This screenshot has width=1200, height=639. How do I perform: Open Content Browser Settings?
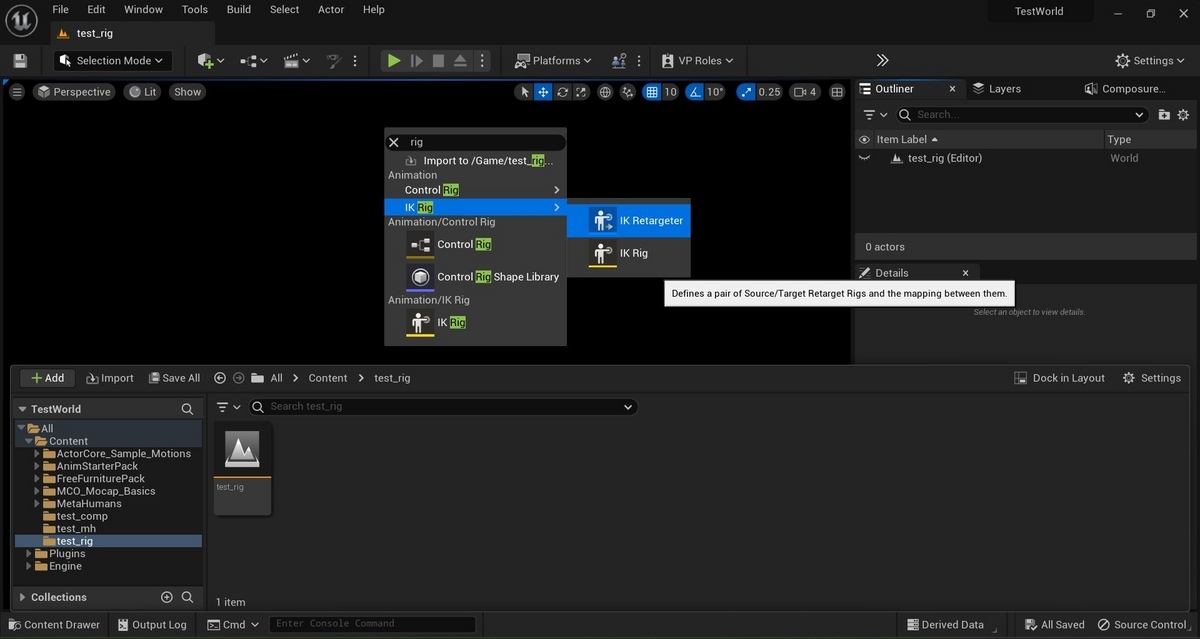[1151, 378]
